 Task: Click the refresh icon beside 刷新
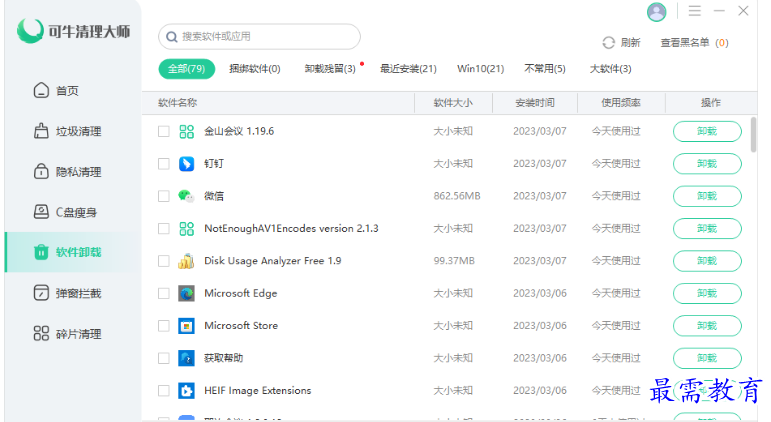click(x=608, y=43)
